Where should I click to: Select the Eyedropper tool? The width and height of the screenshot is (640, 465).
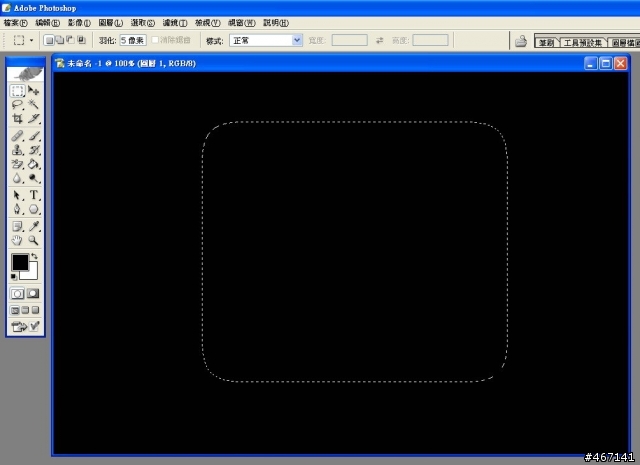33,226
